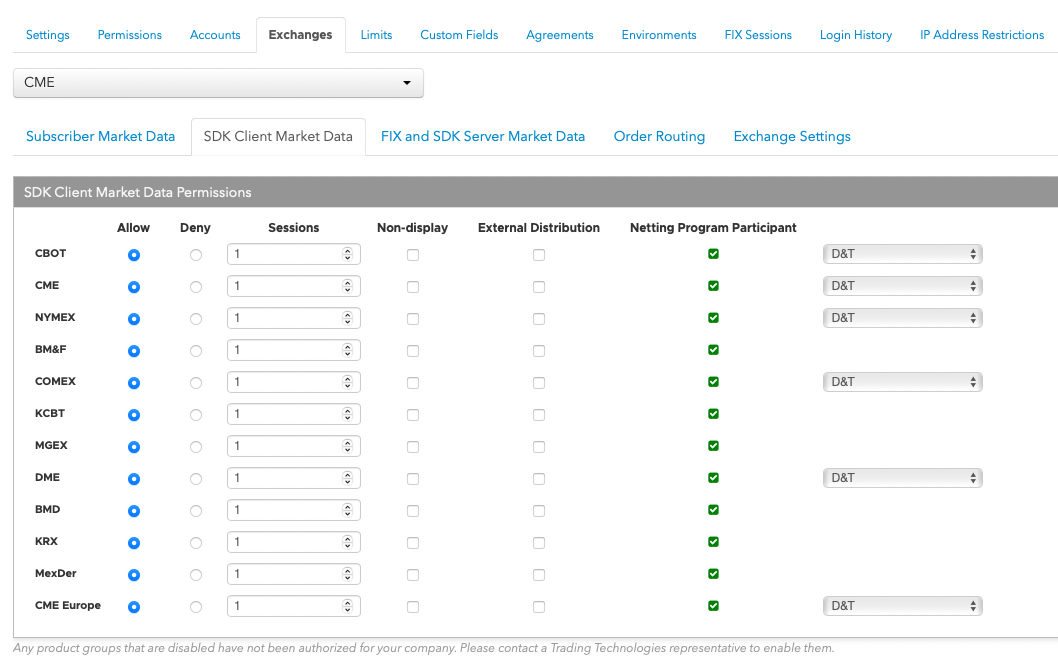Enable External Distribution for CME row

coord(538,287)
